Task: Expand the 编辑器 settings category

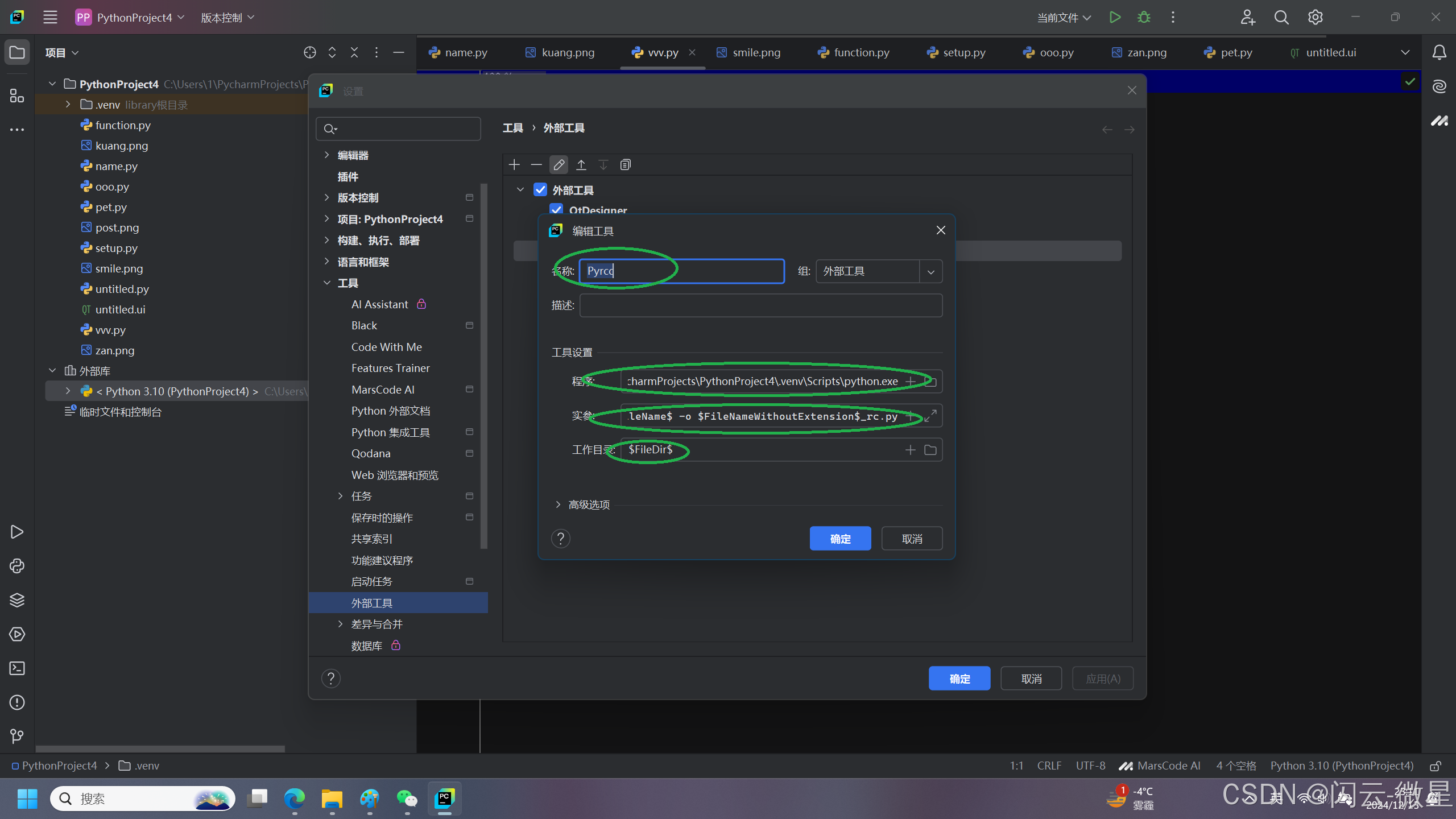Action: click(x=326, y=155)
